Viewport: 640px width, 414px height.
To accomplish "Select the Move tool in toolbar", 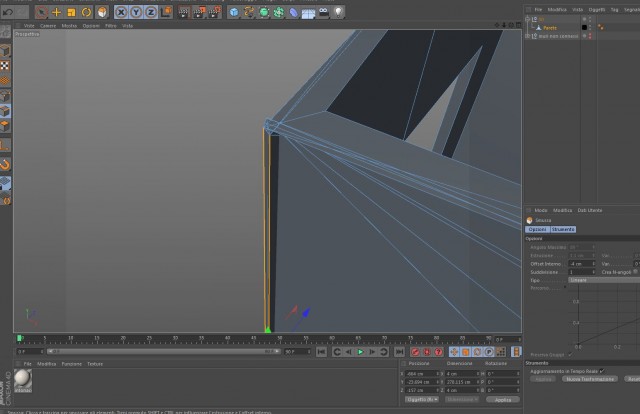I will click(56, 13).
